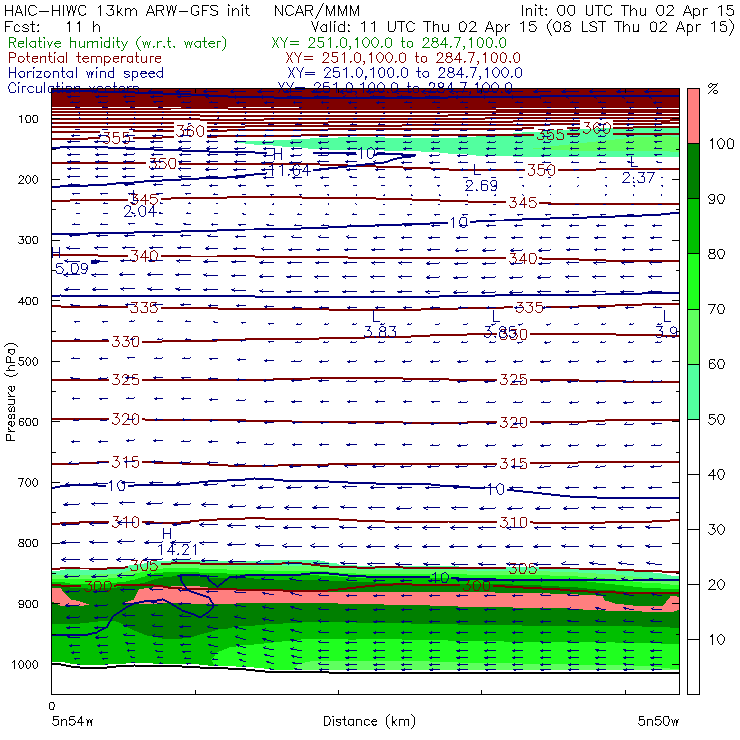Click the '600' pressure axis label
The width and height of the screenshot is (740, 740).
(28, 422)
